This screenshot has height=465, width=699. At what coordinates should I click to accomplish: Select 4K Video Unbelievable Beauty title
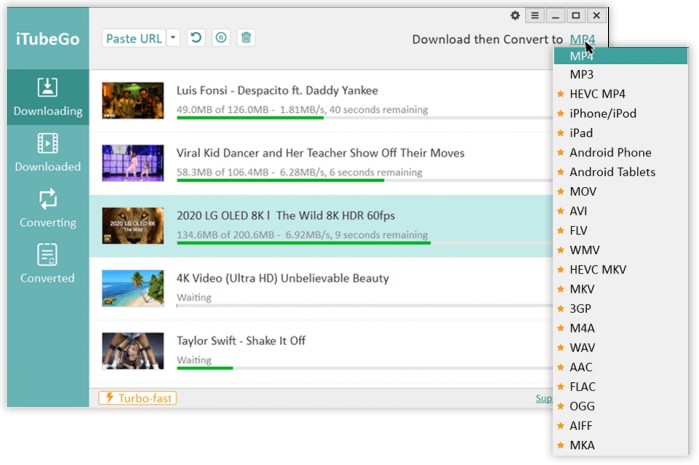pyautogui.click(x=283, y=278)
